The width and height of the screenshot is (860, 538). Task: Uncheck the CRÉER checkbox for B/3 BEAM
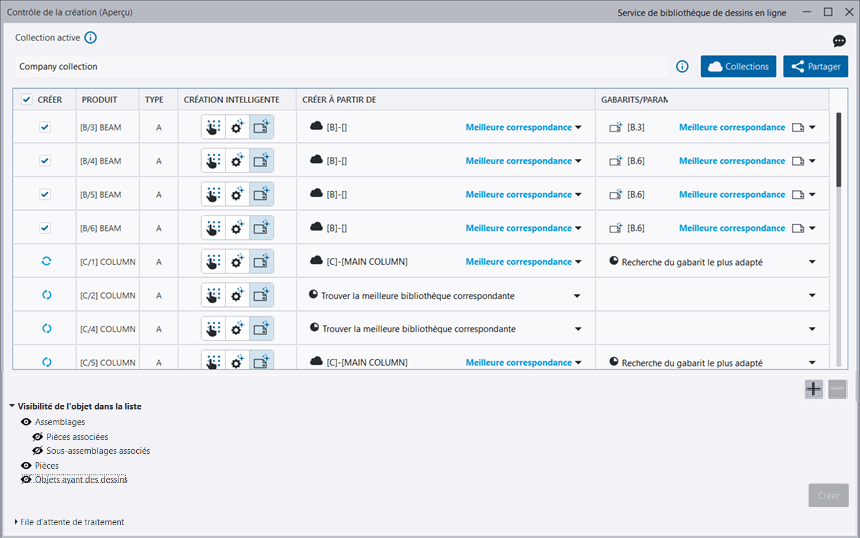tap(45, 127)
